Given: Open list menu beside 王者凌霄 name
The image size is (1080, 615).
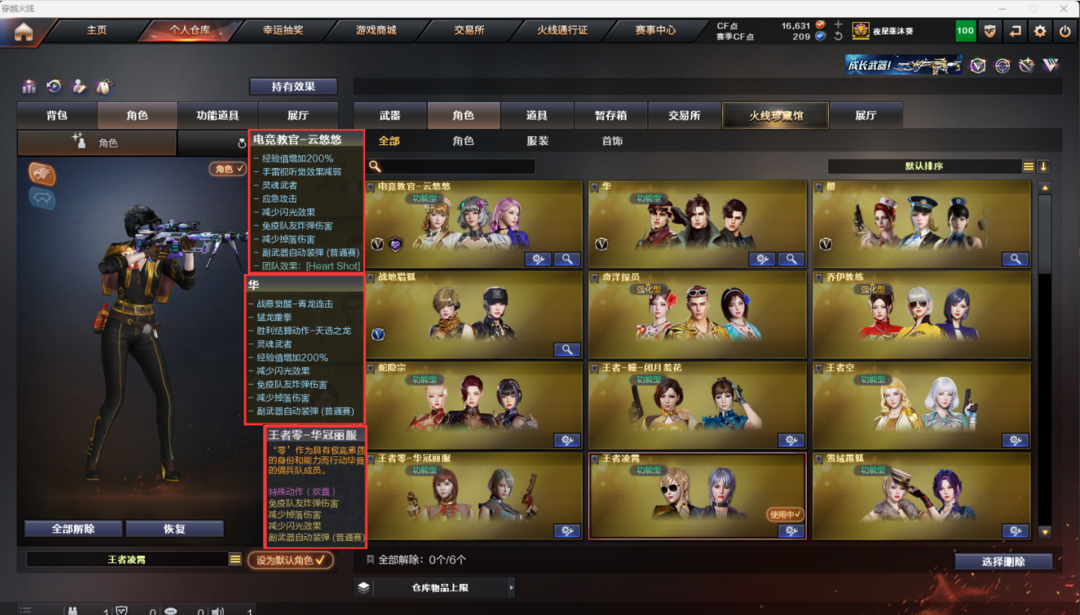Looking at the screenshot, I should point(235,559).
